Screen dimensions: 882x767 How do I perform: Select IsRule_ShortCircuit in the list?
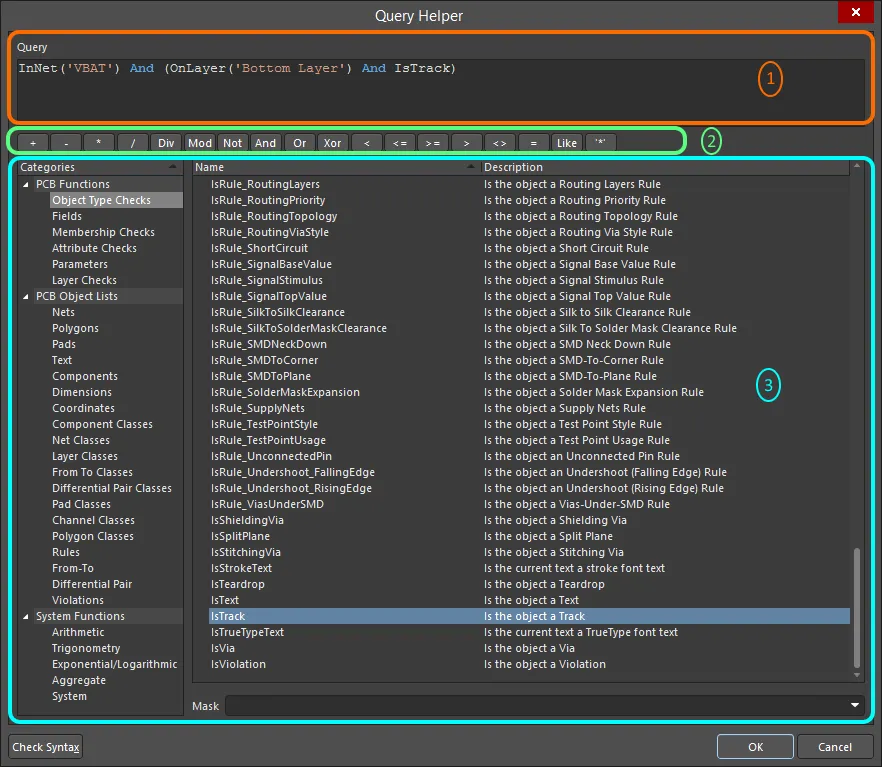[x=529, y=248]
